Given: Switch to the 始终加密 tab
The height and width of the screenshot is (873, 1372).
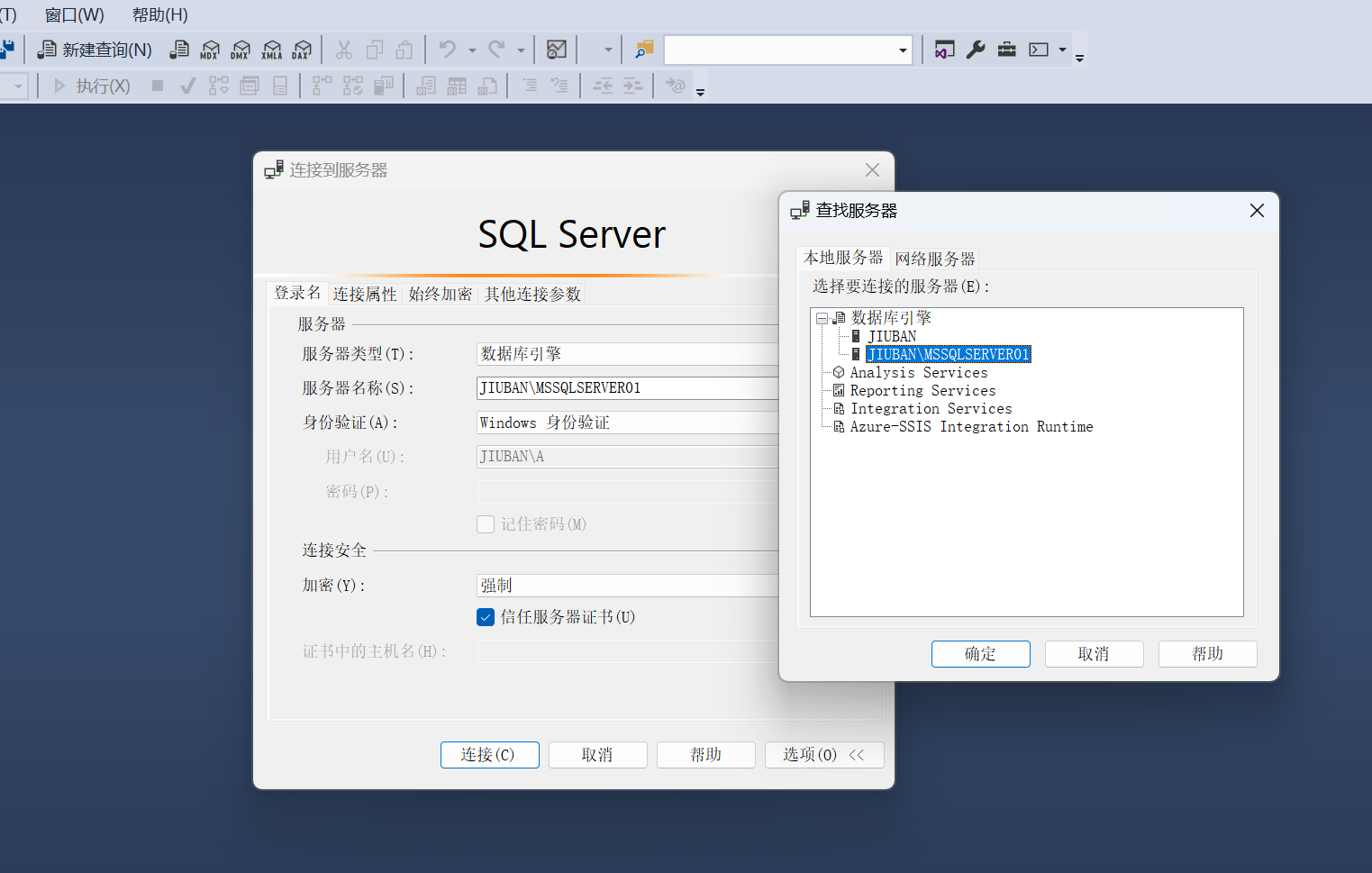Looking at the screenshot, I should coord(441,294).
